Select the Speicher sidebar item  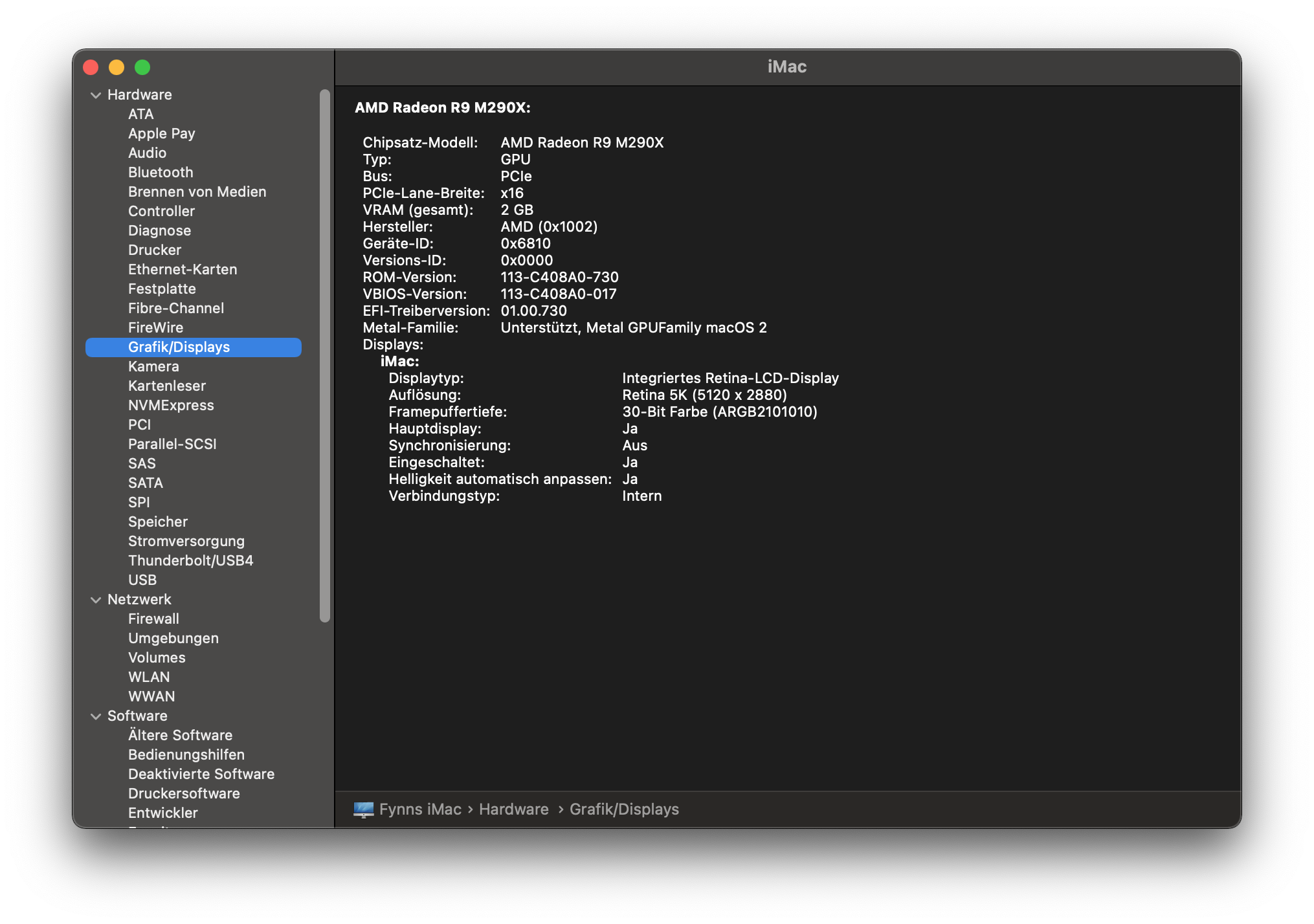(158, 522)
